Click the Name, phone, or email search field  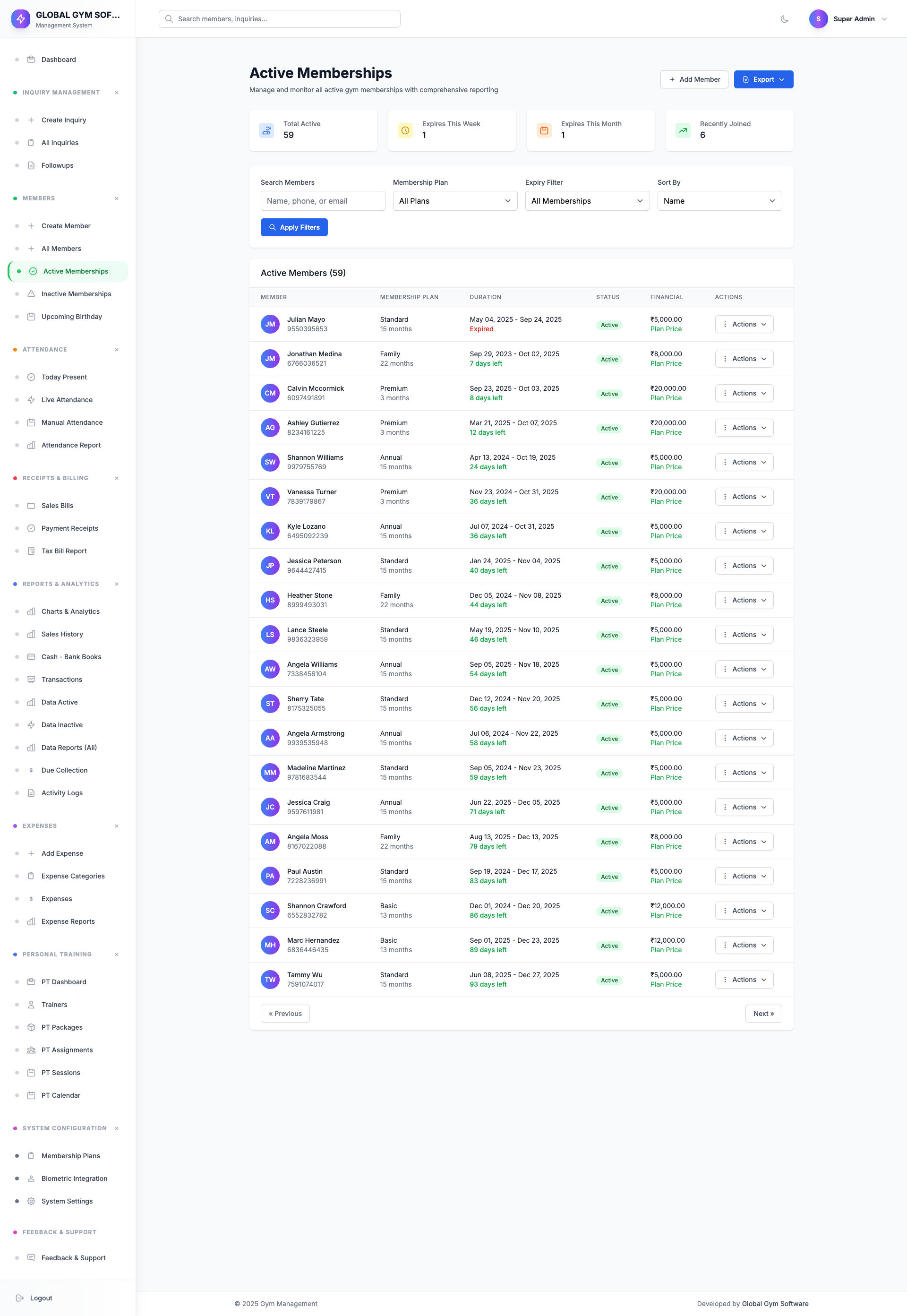point(323,201)
